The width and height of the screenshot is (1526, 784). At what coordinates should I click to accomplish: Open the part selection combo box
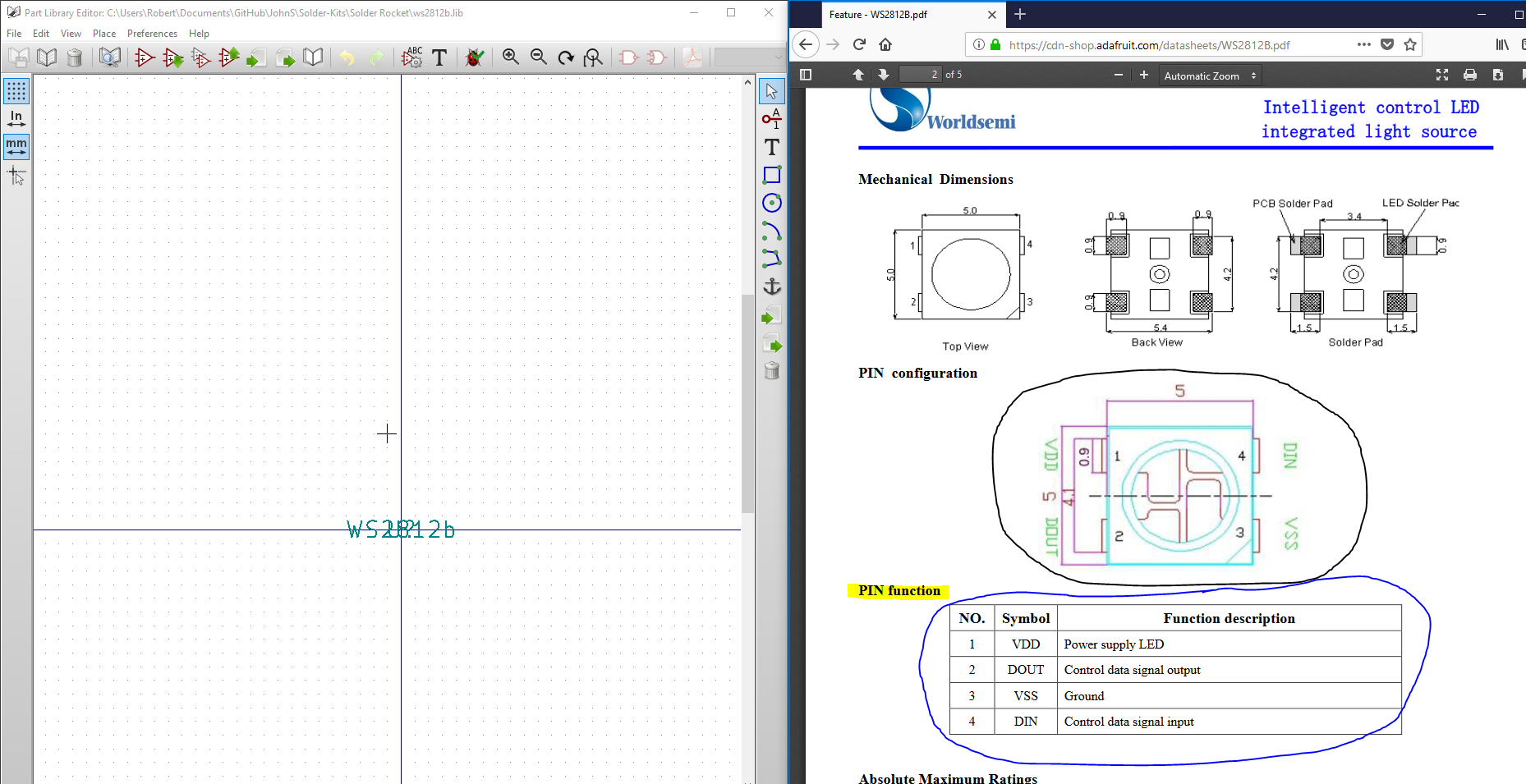(x=749, y=57)
